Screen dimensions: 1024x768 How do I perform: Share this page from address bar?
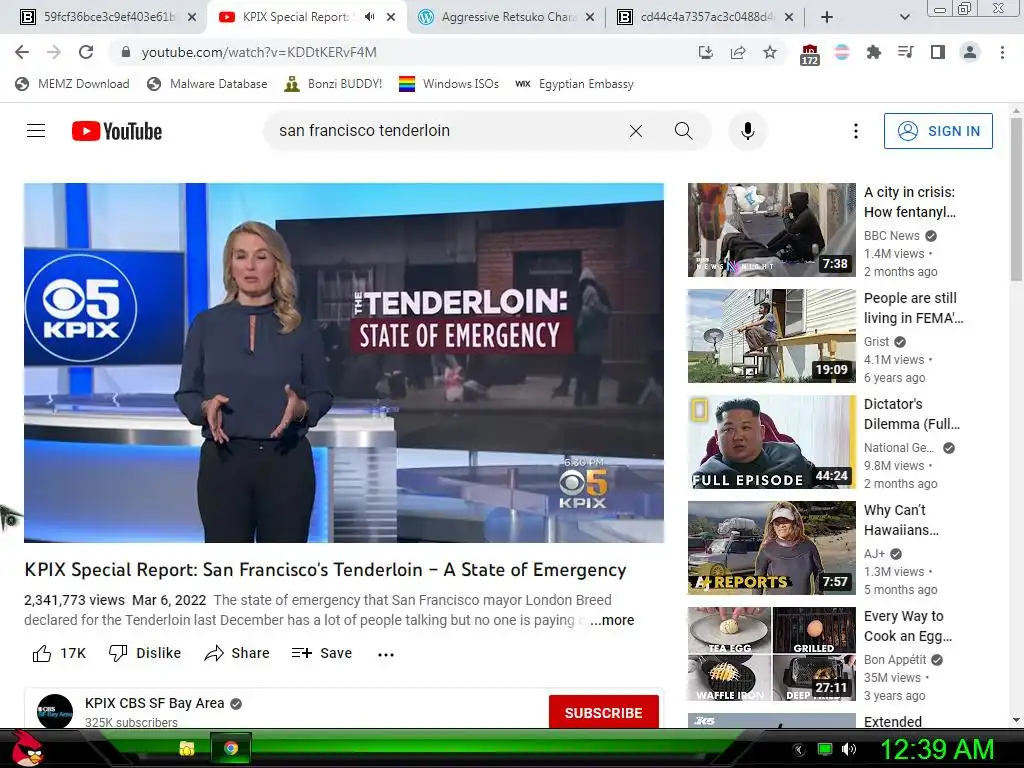click(738, 52)
